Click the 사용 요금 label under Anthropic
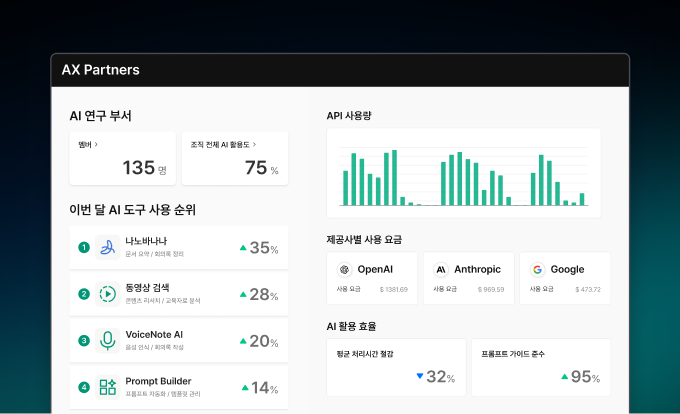This screenshot has height=414, width=680. [445, 289]
